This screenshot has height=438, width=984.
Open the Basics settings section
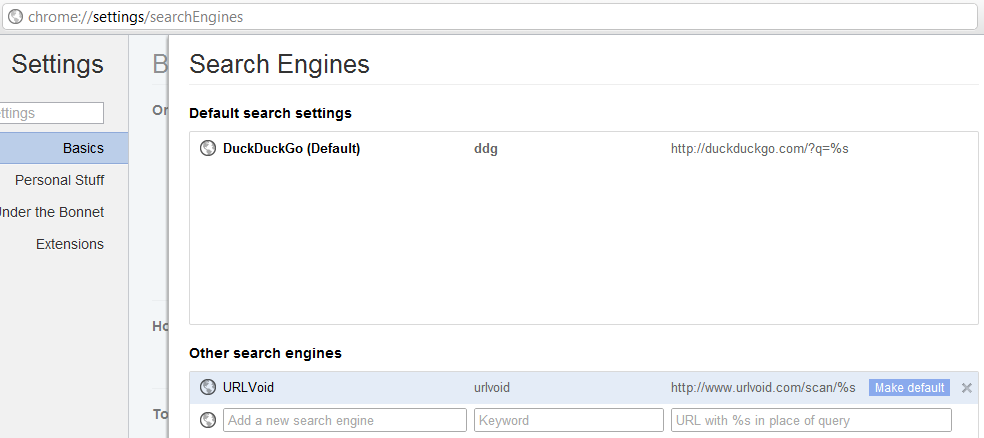pyautogui.click(x=83, y=148)
